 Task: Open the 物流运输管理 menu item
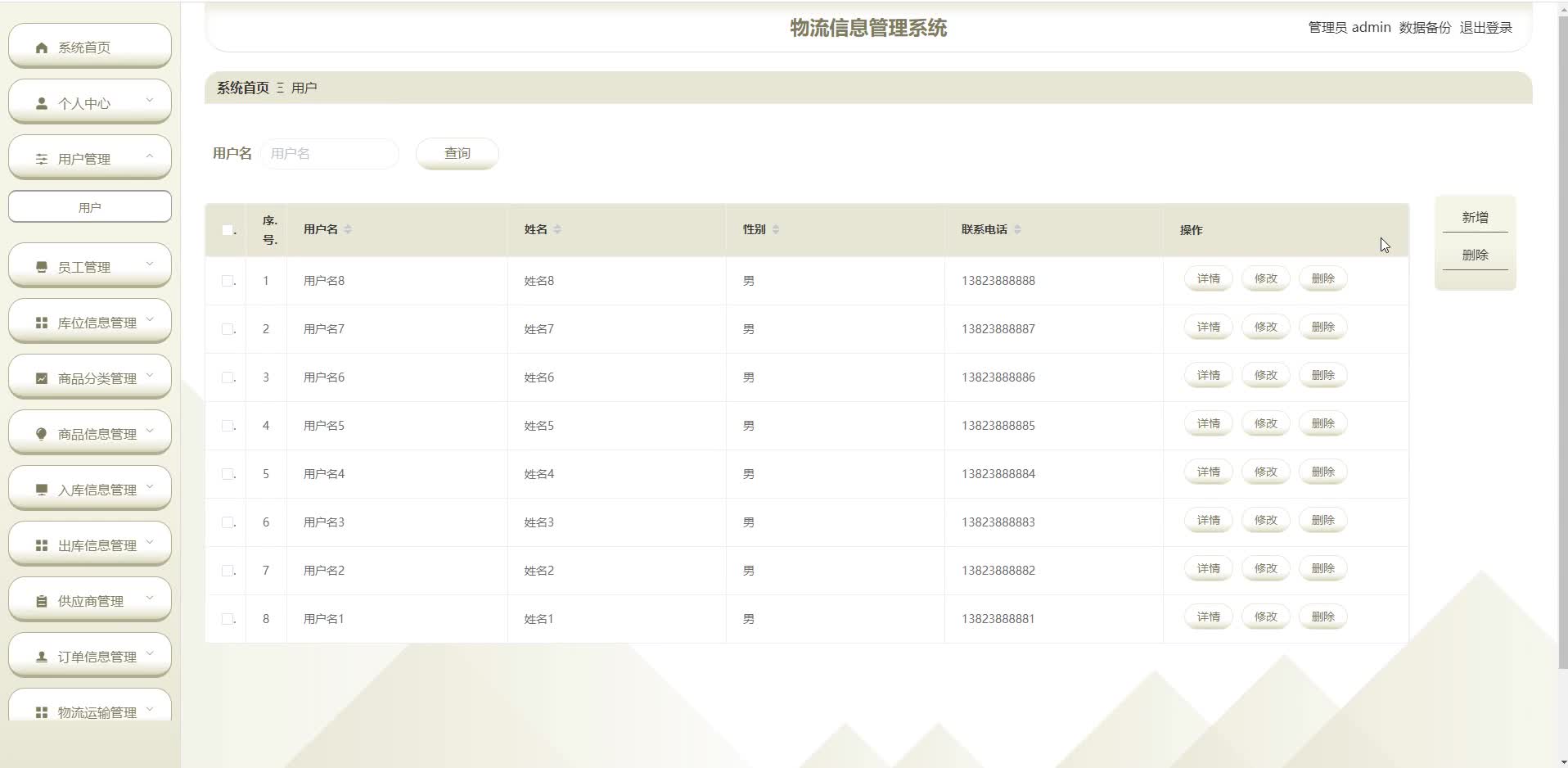pos(90,705)
